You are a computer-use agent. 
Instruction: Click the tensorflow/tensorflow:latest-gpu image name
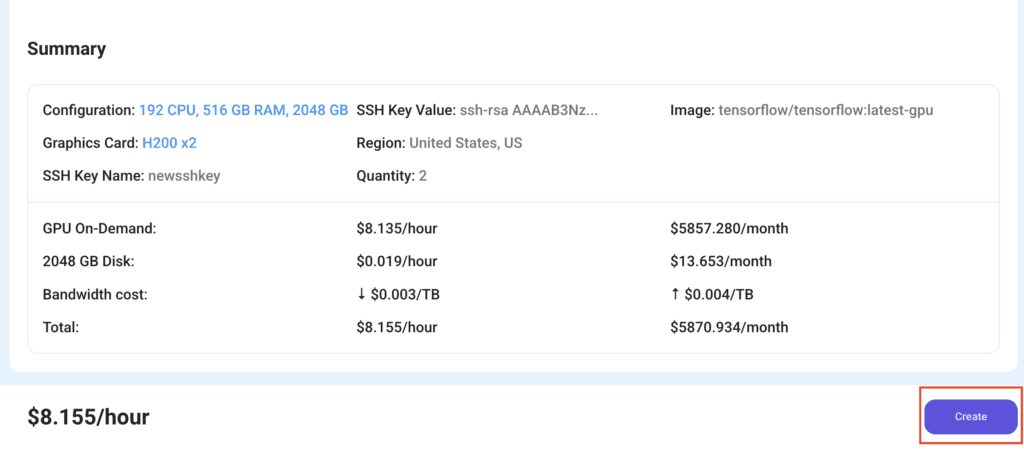(x=825, y=110)
